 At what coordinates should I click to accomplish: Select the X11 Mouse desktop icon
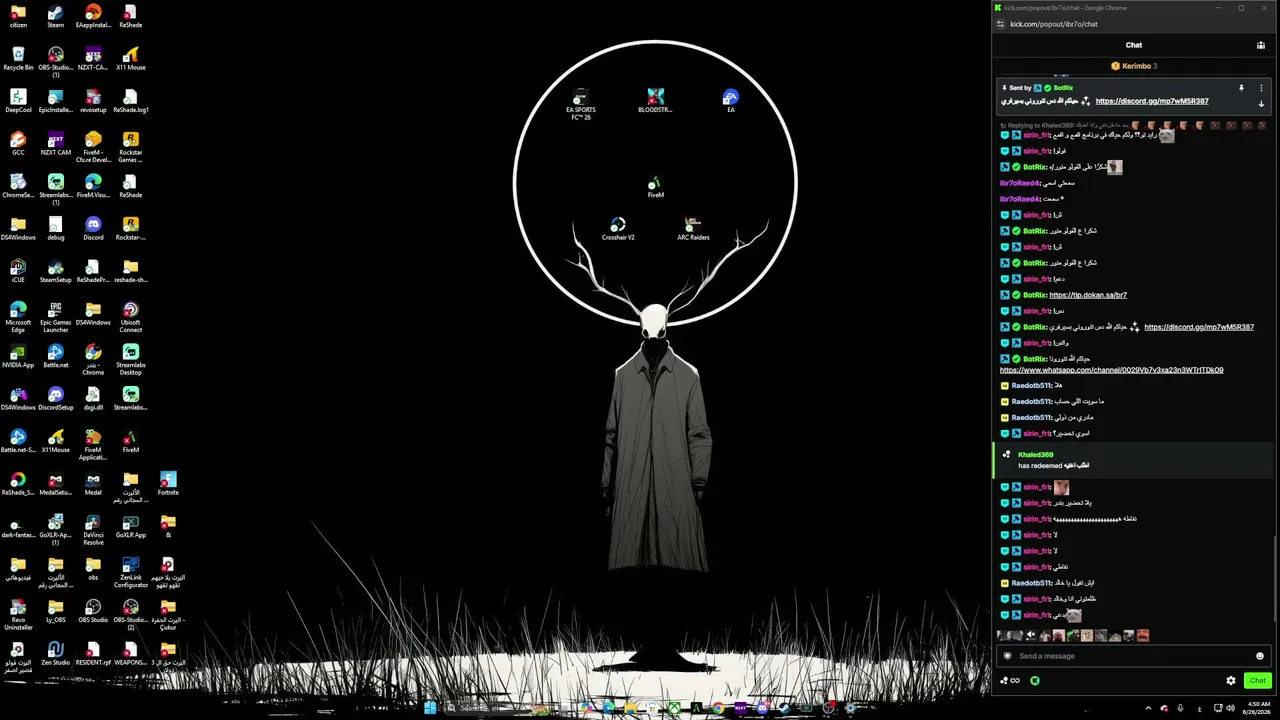(130, 58)
